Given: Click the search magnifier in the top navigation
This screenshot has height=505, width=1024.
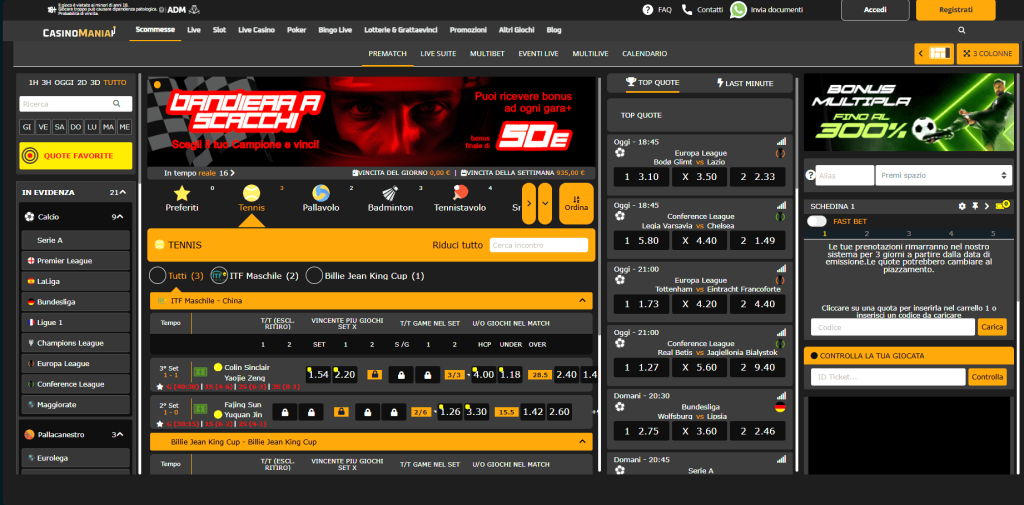Looking at the screenshot, I should 961,30.
